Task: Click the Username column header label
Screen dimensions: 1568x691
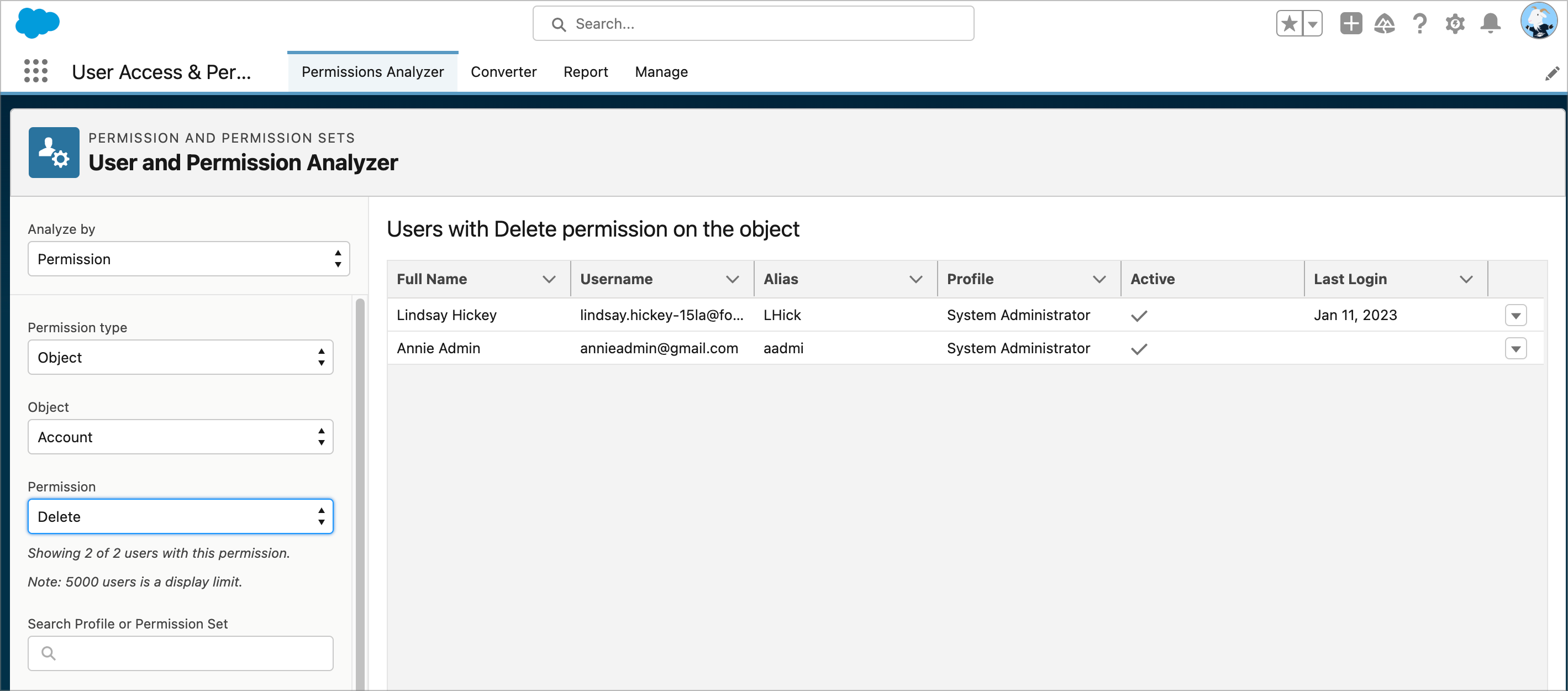Action: coord(616,280)
